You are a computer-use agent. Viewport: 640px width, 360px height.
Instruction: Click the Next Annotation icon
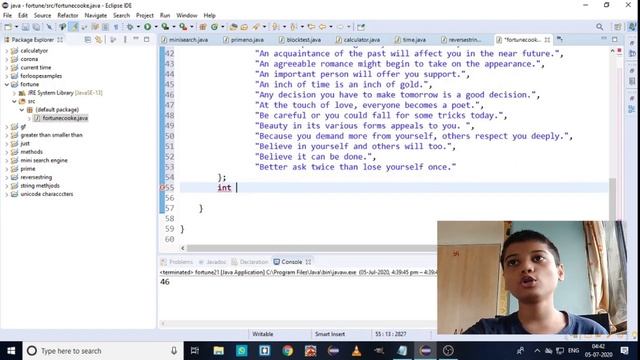[x=276, y=27]
